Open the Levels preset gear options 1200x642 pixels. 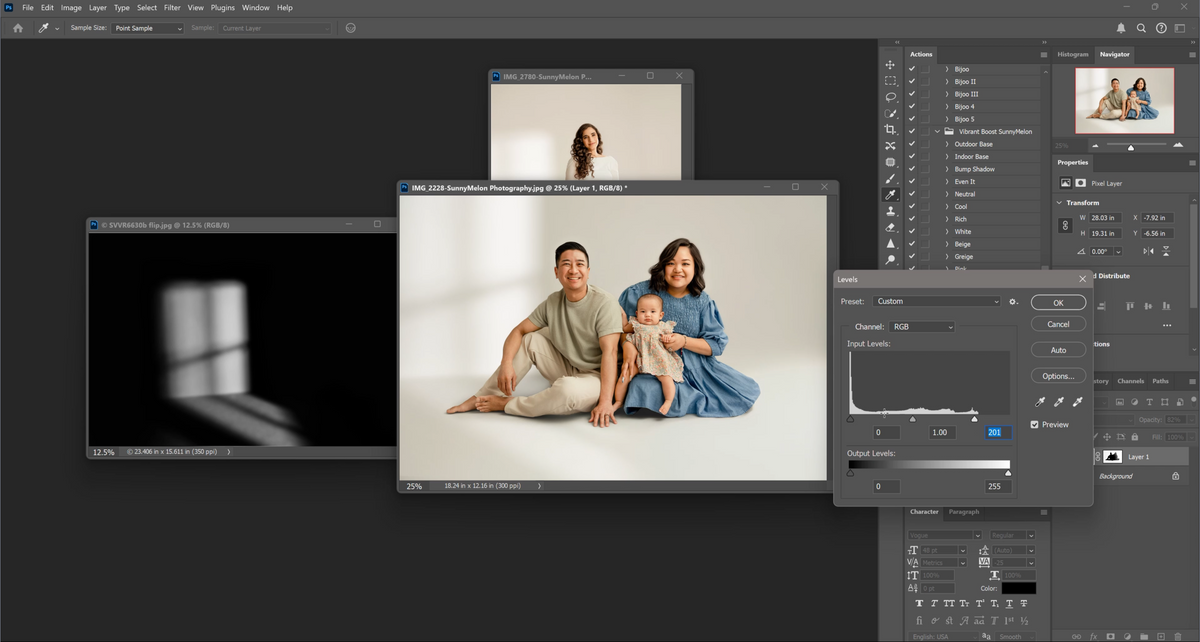click(1013, 301)
